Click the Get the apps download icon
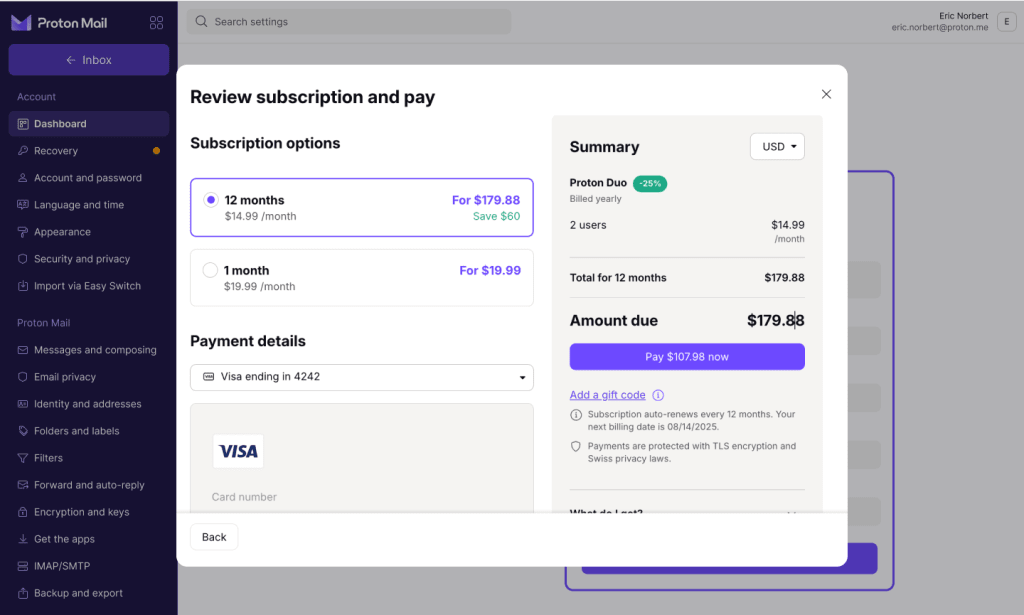 click(x=23, y=539)
